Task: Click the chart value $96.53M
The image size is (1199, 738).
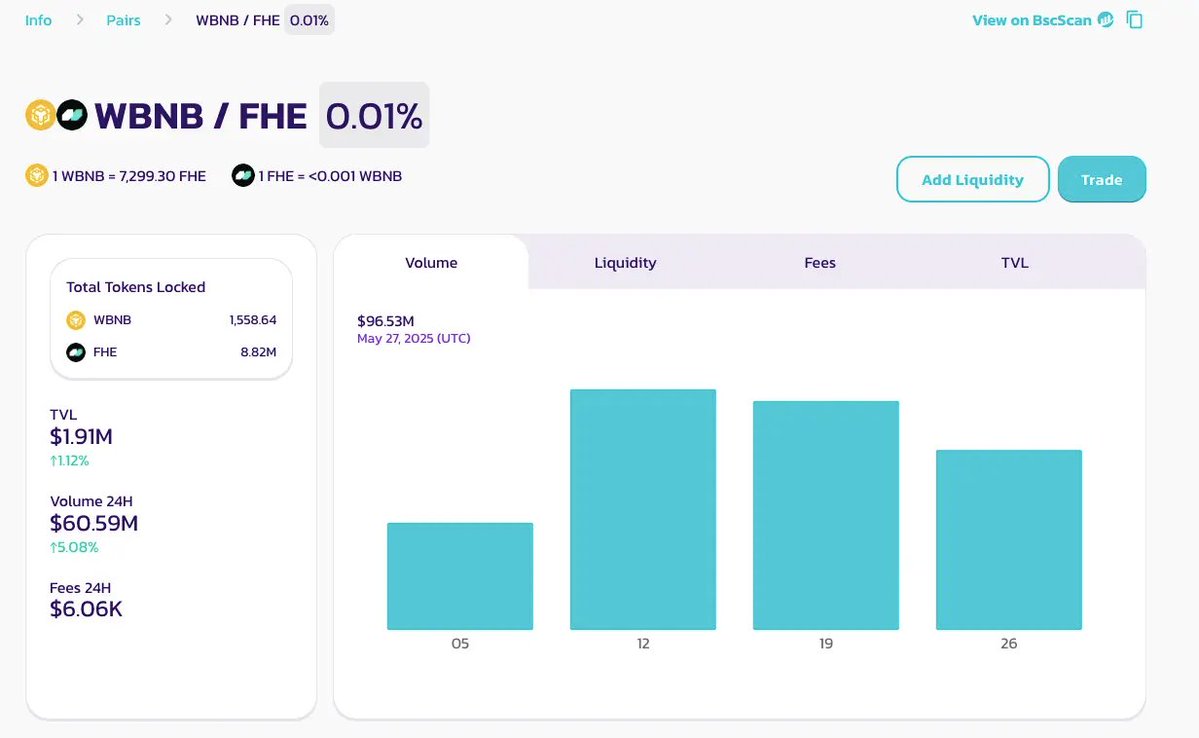Action: tap(385, 321)
